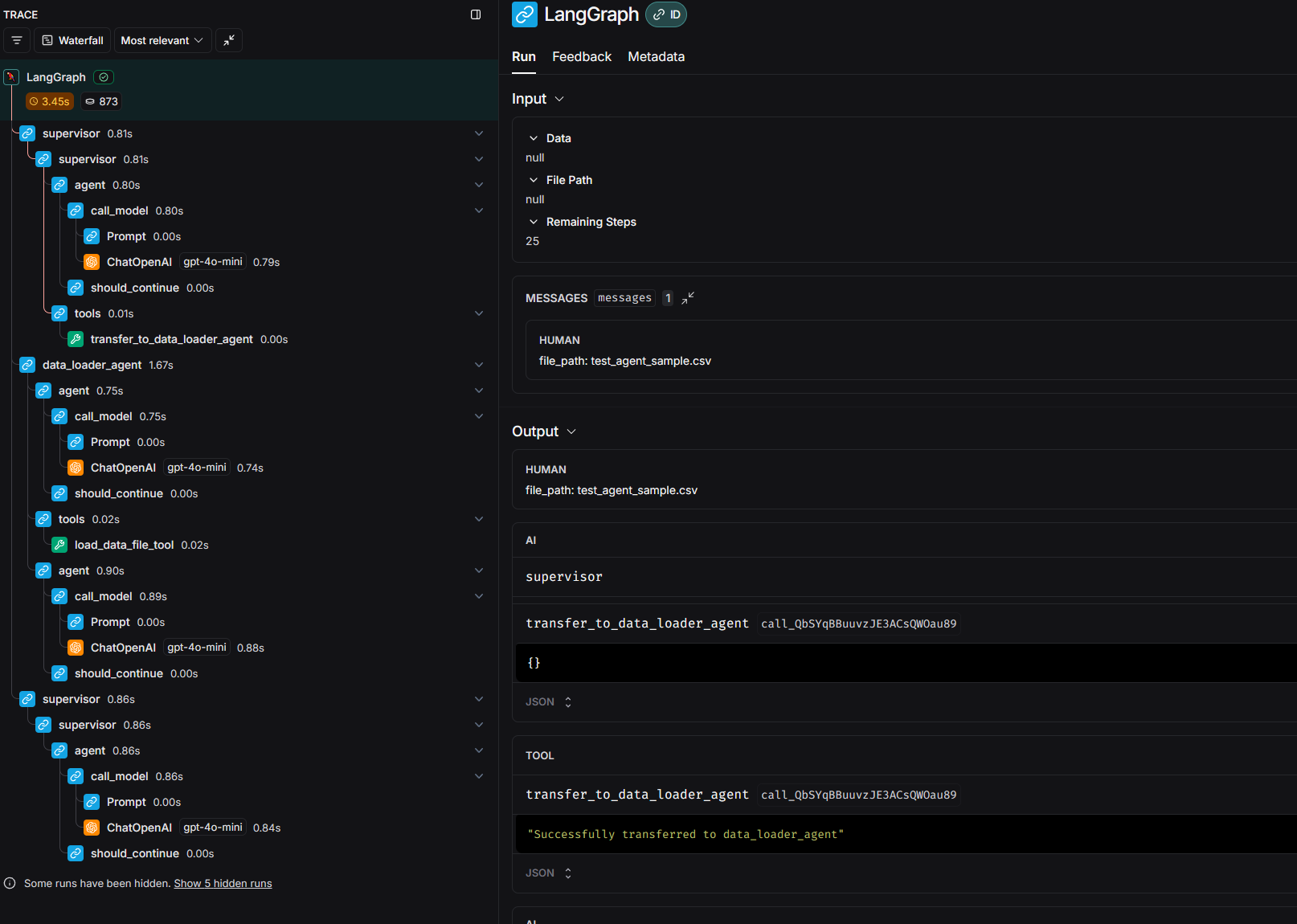The image size is (1297, 924).
Task: Click the gpt-4o-mini tag on ChatOpenAI 0.79s
Action: point(212,262)
